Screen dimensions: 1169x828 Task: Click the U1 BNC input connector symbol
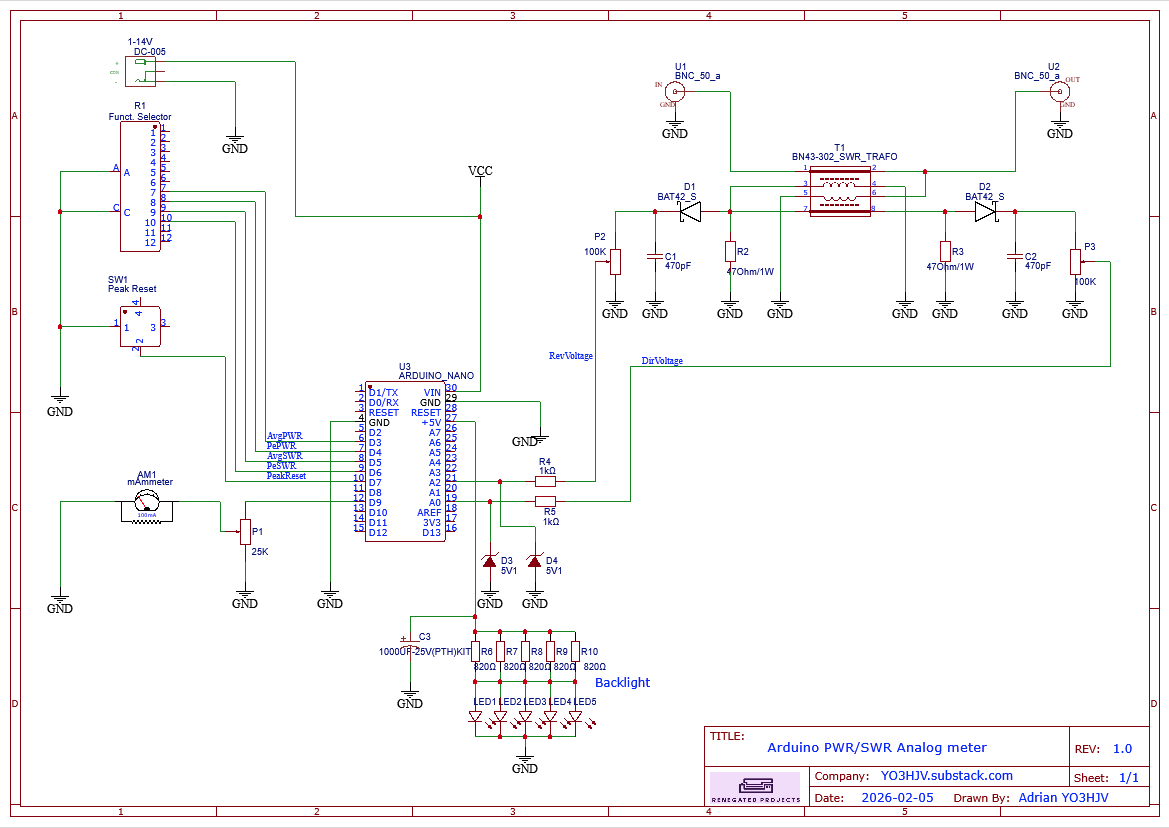(x=675, y=92)
